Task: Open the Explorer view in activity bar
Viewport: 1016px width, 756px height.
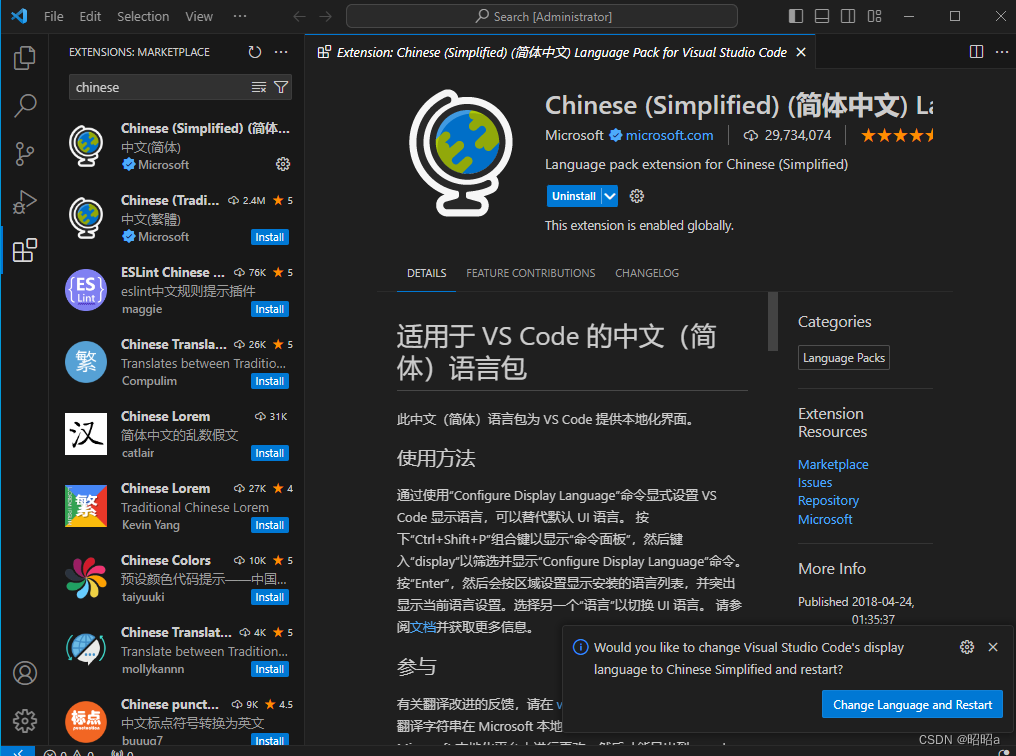Action: click(25, 58)
